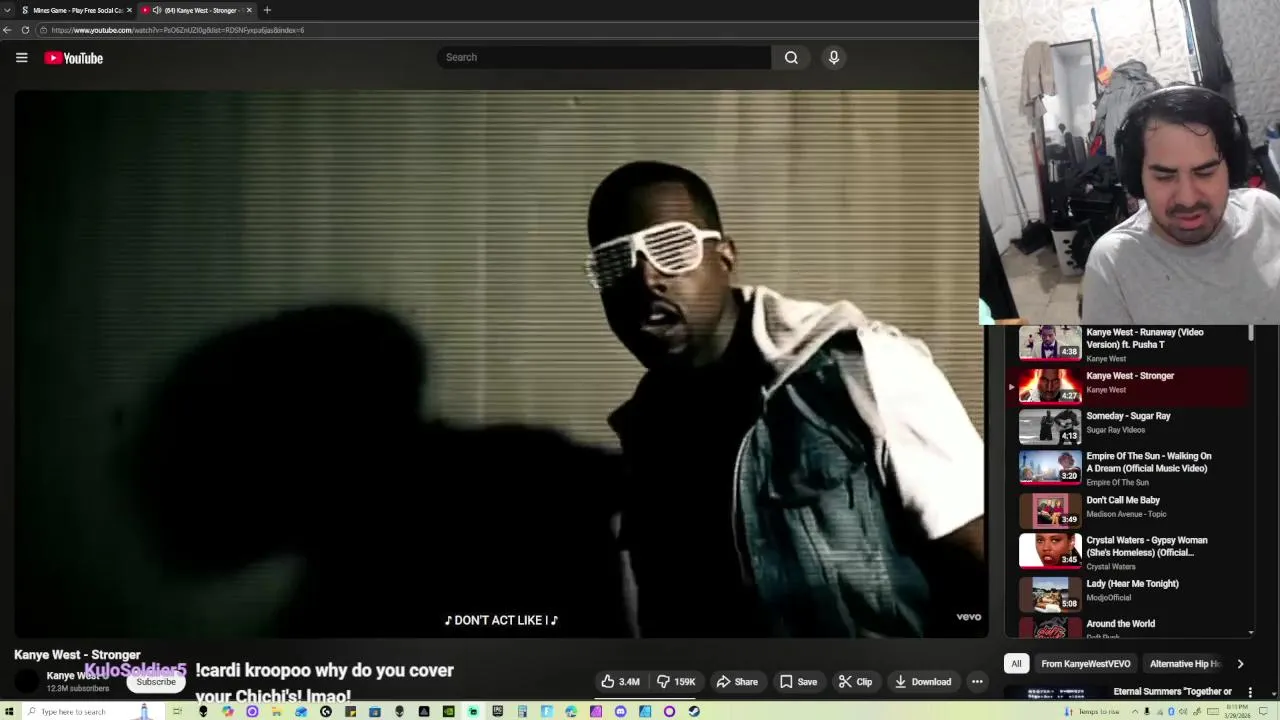
Task: Mute the tab via the speaker icon
Action: tap(157, 10)
